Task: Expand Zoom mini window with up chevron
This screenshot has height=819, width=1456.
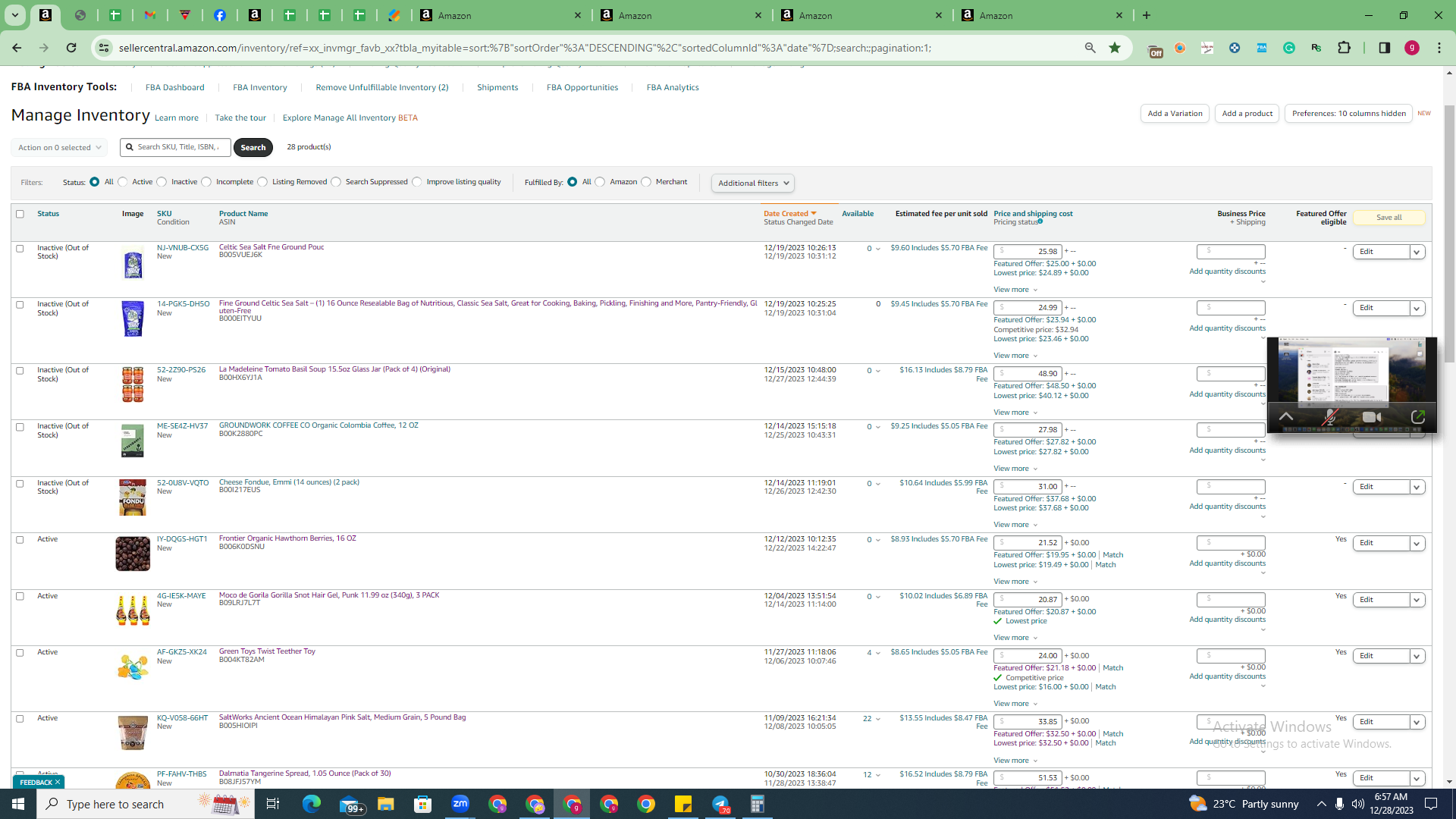Action: pos(1286,416)
